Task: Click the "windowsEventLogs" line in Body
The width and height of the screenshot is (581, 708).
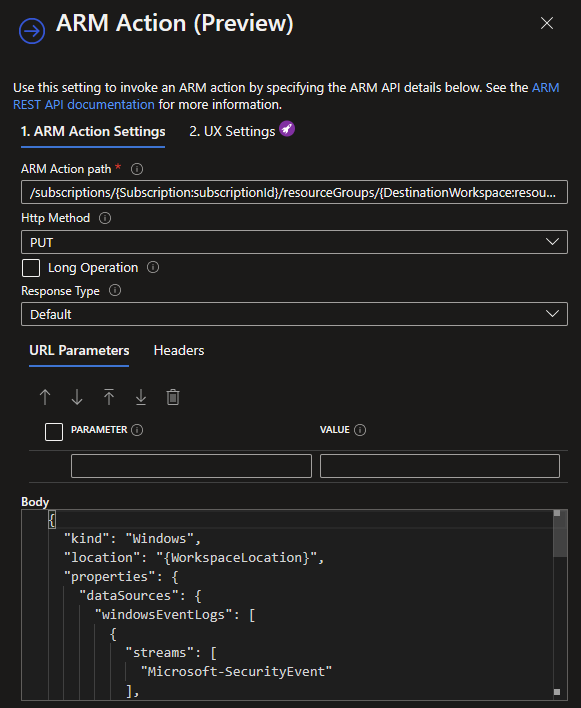Action: coord(175,615)
